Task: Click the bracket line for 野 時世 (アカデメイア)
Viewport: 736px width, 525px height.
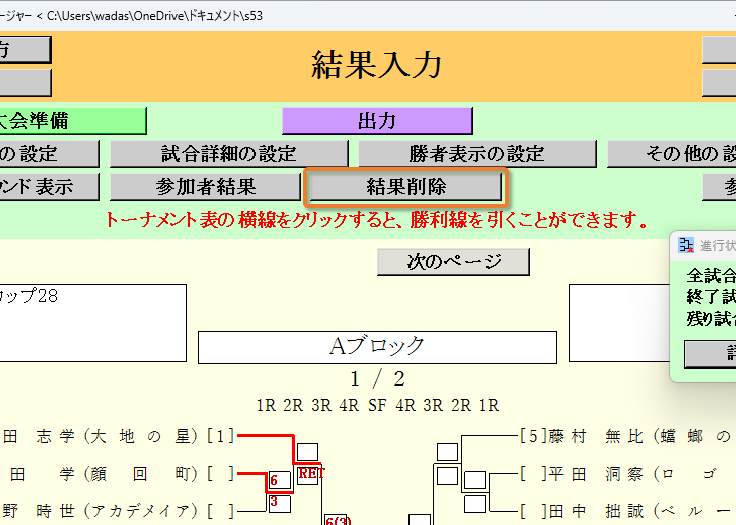Action: pyautogui.click(x=252, y=511)
